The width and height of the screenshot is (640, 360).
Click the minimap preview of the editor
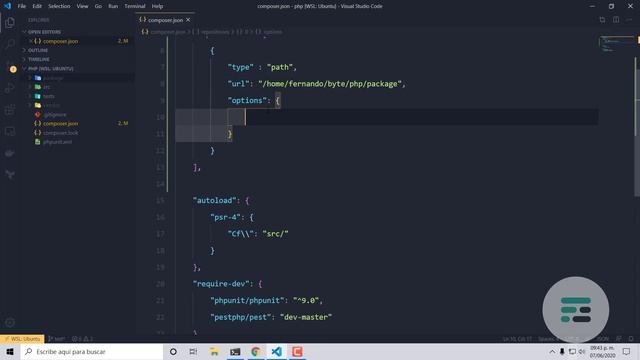click(x=616, y=44)
